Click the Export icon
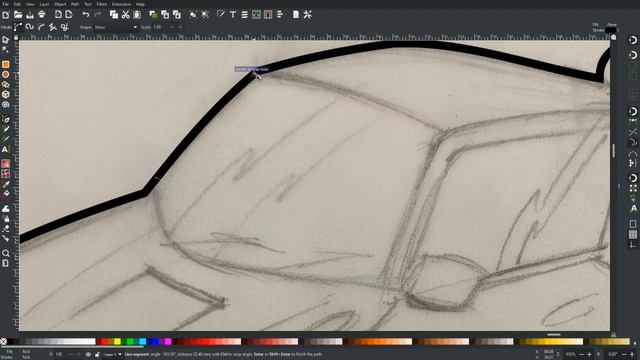Screen dimensions: 640x360 [x=69, y=15]
